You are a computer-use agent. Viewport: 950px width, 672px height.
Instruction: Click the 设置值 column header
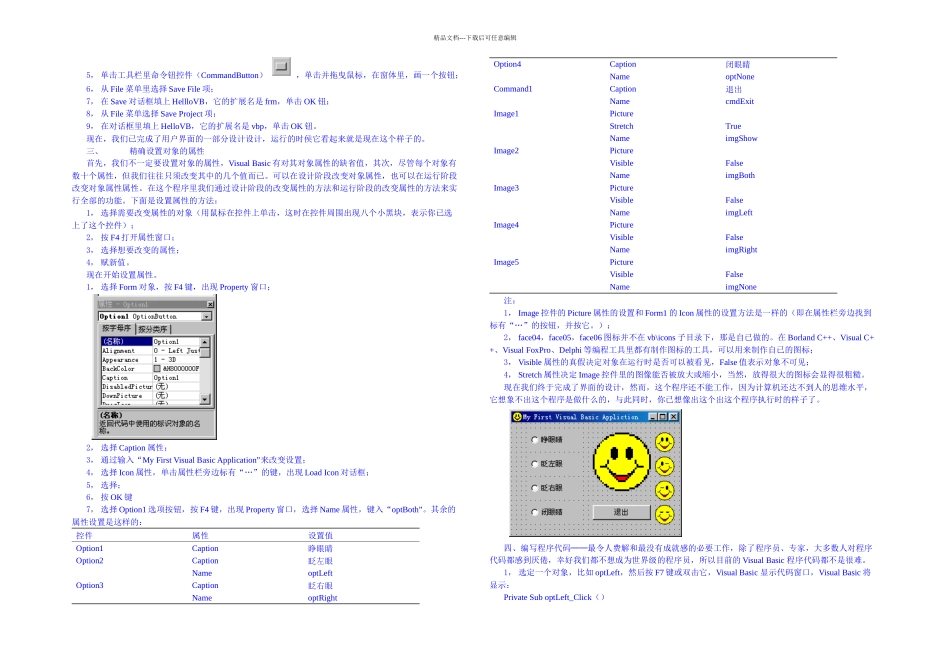321,536
